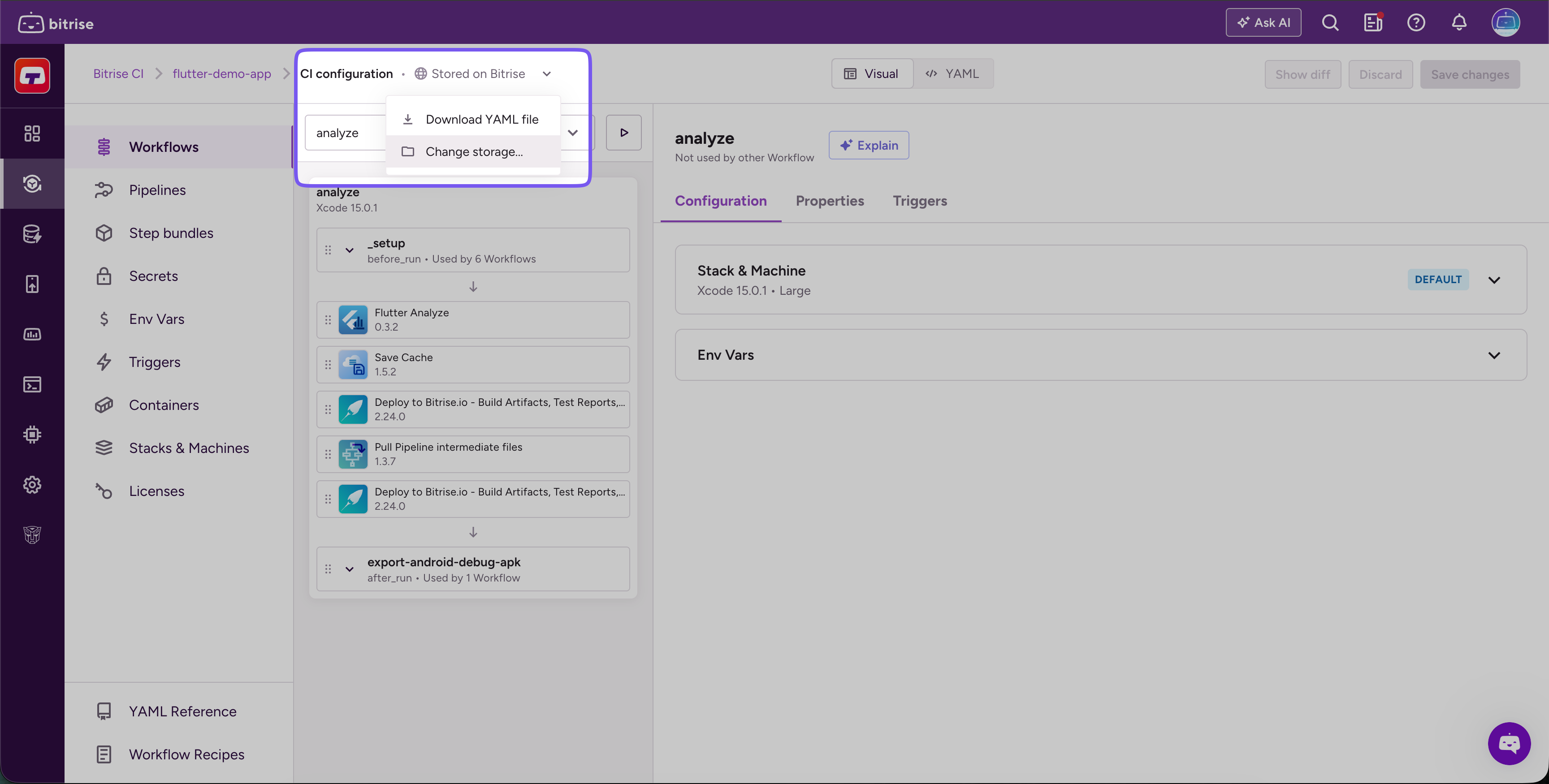Open the dashboard grid icon in left rail
The height and width of the screenshot is (784, 1549).
coord(32,134)
